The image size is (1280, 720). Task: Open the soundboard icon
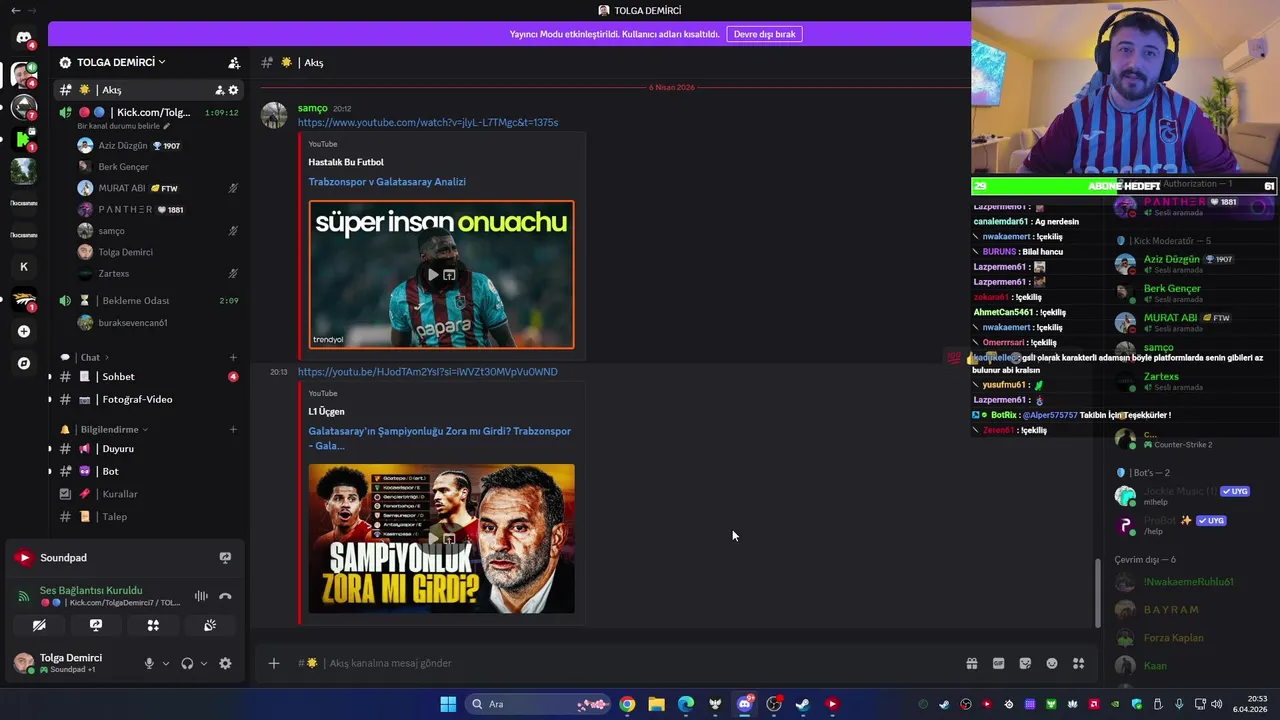[210, 625]
